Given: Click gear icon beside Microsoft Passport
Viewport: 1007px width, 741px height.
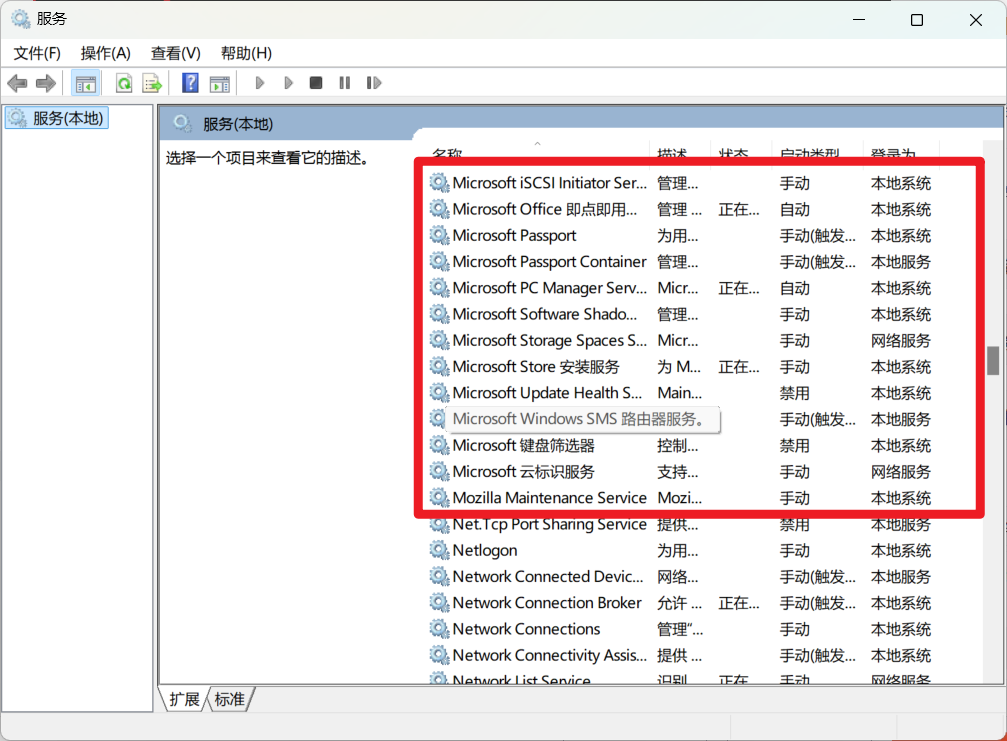Looking at the screenshot, I should [439, 236].
